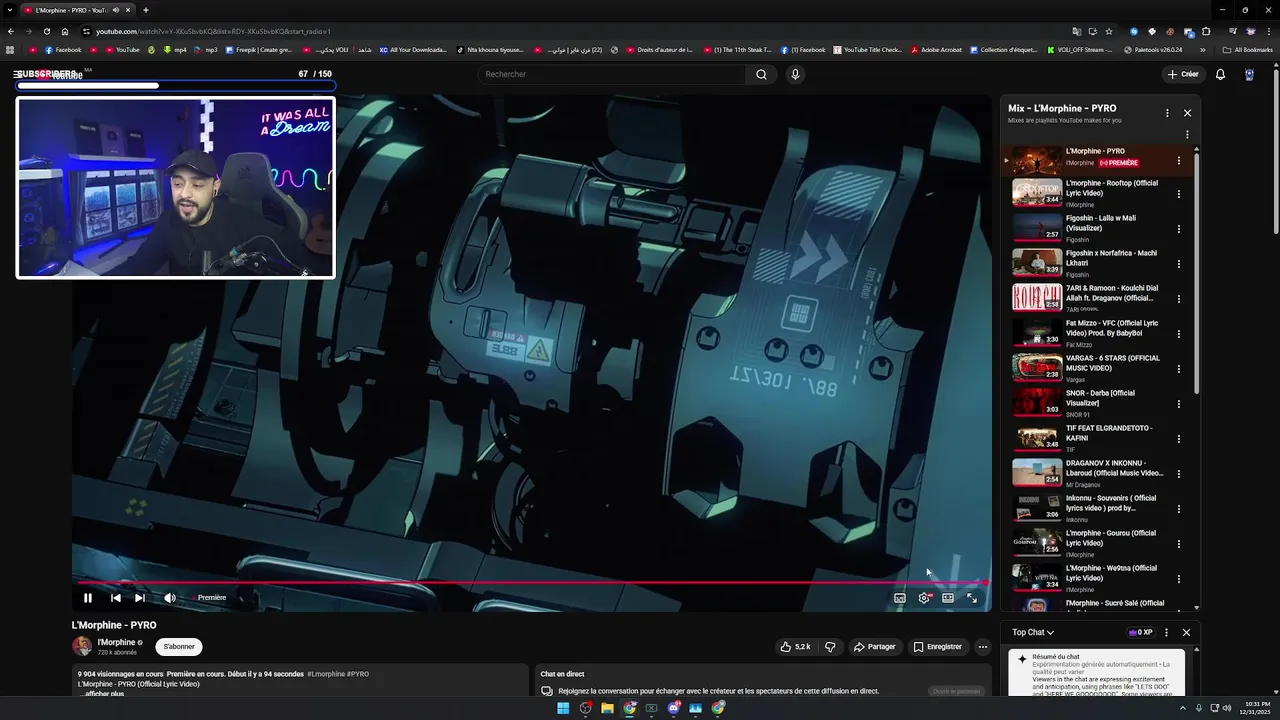Show hidden system tray icons
This screenshot has height=720, width=1280.
click(x=1181, y=708)
